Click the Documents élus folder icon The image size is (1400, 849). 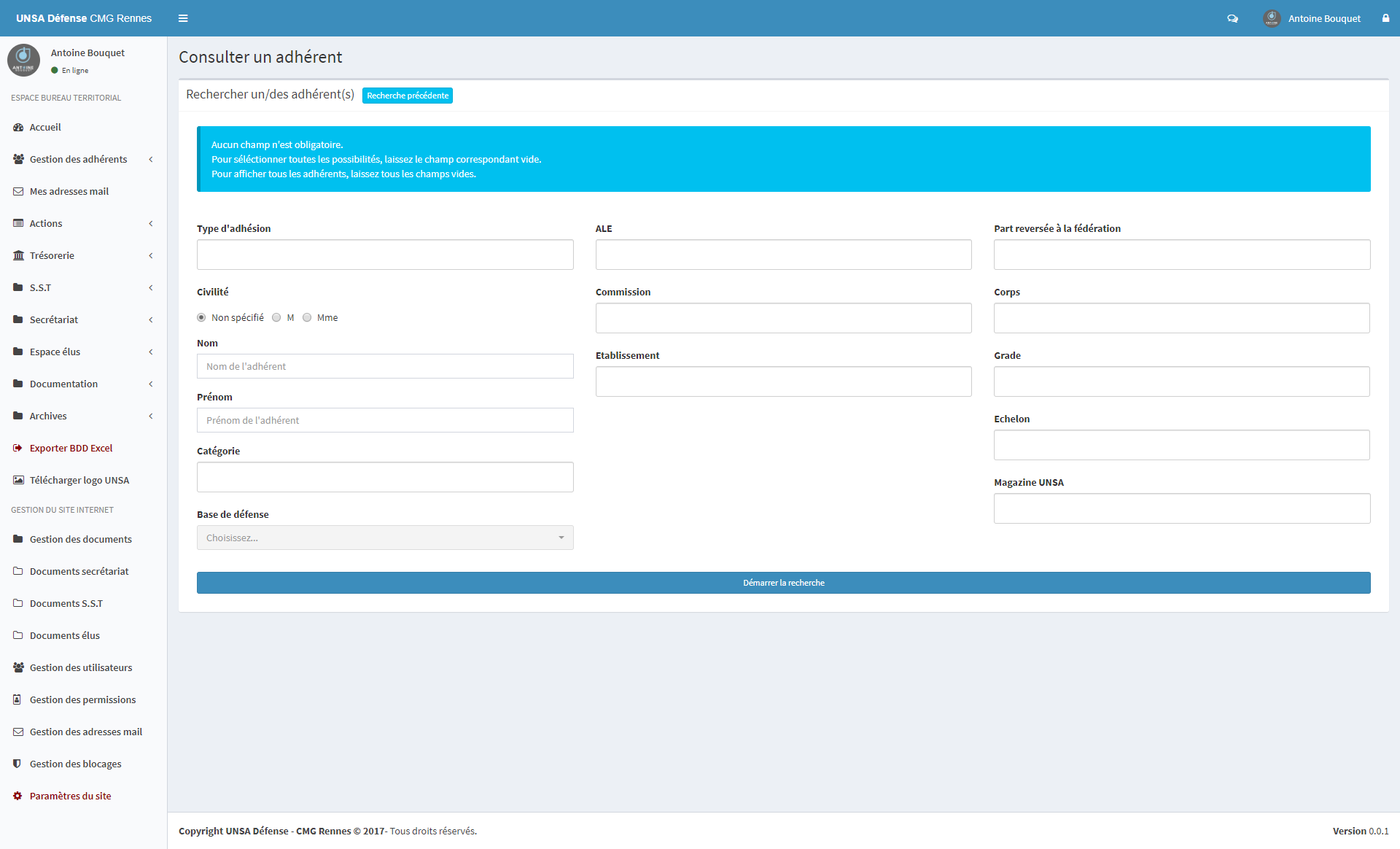coord(18,635)
